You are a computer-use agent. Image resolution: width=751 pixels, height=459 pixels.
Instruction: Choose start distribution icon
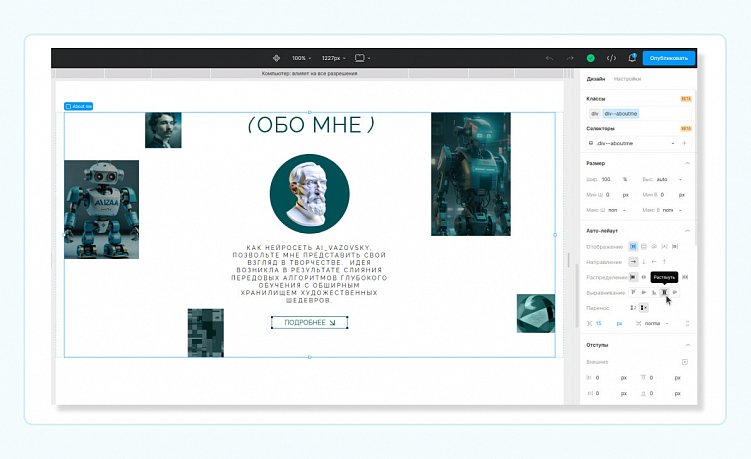(633, 277)
